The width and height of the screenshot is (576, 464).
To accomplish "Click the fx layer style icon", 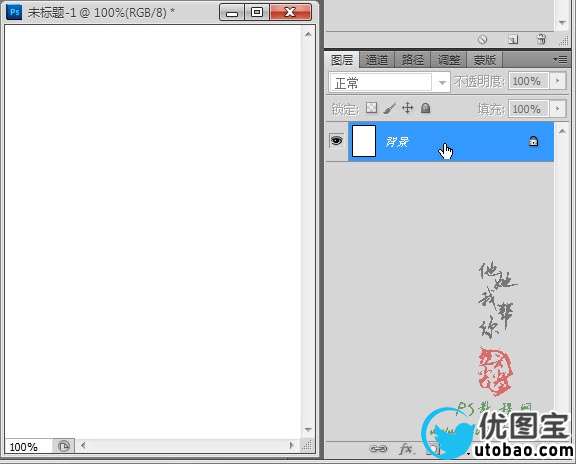I will [x=406, y=449].
